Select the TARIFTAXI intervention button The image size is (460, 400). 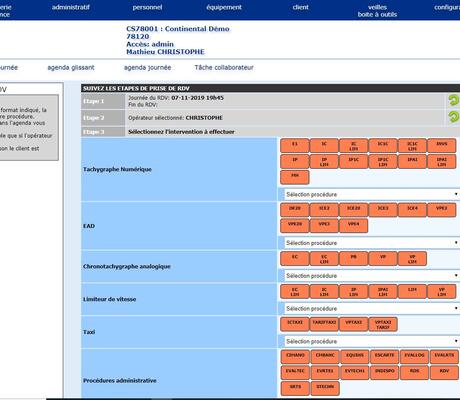point(324,324)
